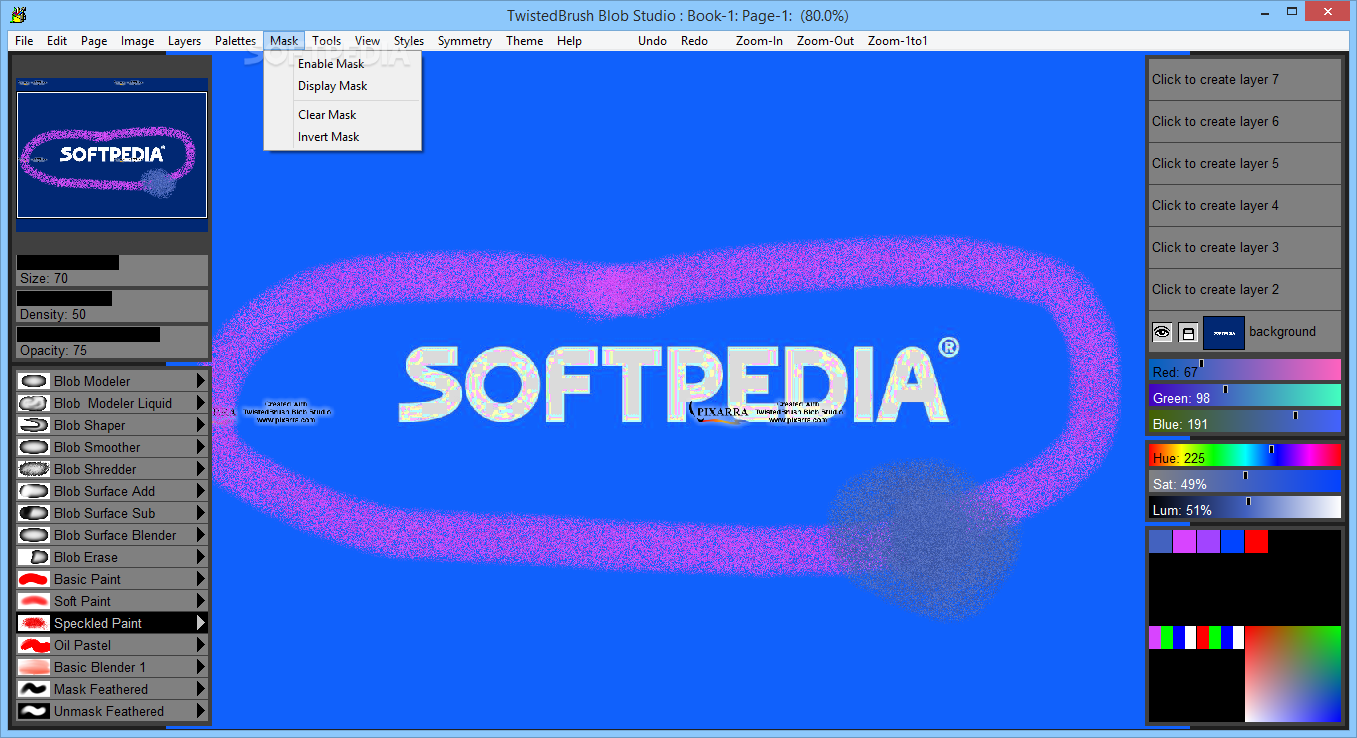Pick the red swatch in palette

click(1257, 541)
